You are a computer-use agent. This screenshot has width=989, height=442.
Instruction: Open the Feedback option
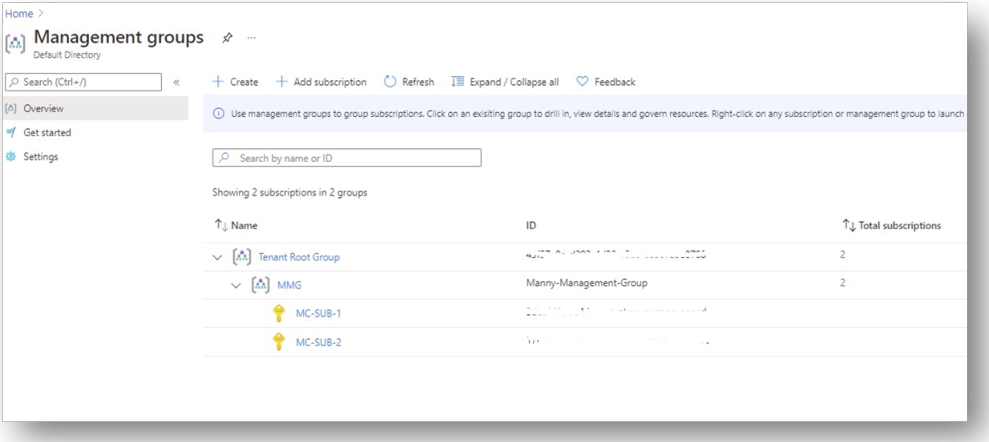click(x=606, y=82)
